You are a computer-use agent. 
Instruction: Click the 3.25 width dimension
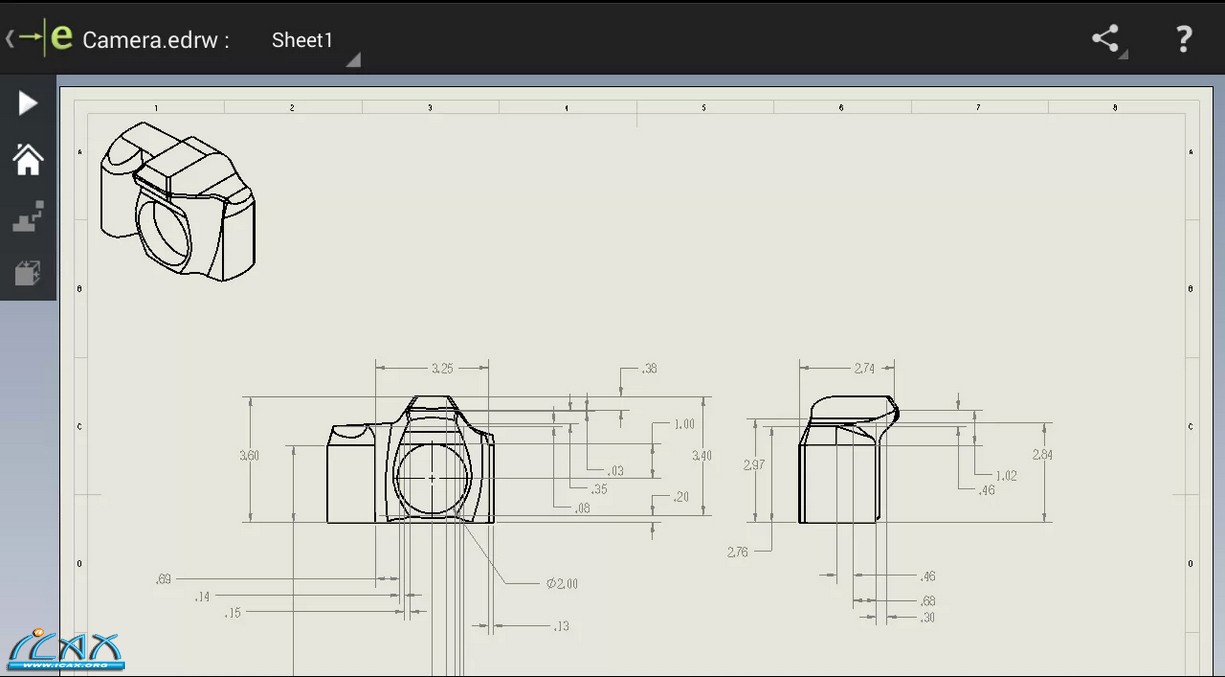pos(442,368)
